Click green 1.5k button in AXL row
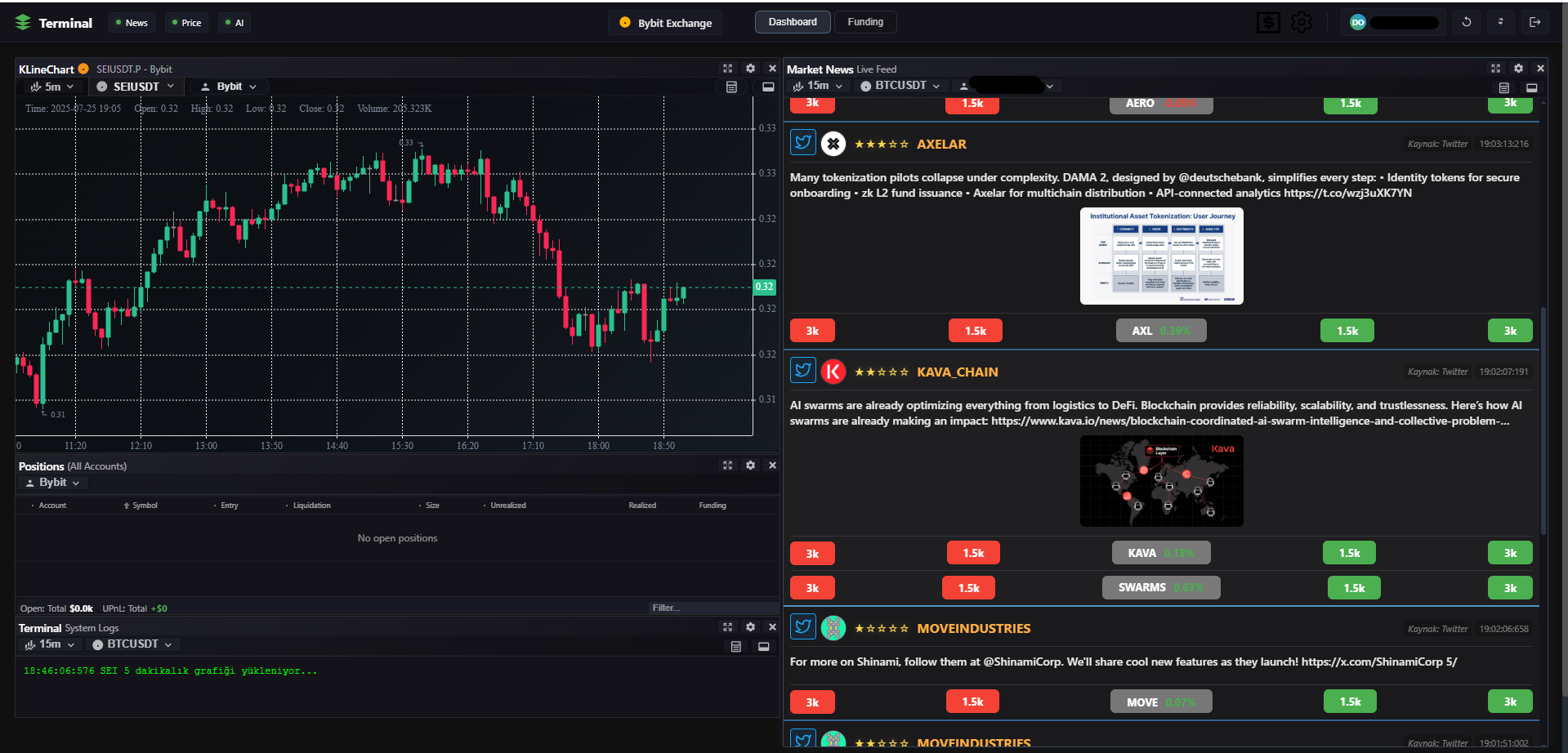1568x753 pixels. click(x=1347, y=331)
